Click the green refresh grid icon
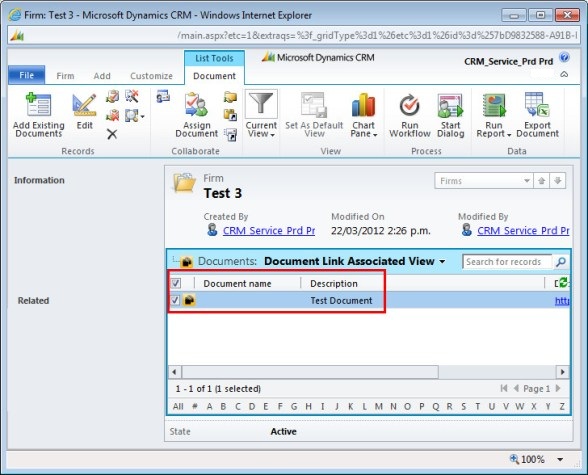This screenshot has height=475, width=588. tap(563, 283)
